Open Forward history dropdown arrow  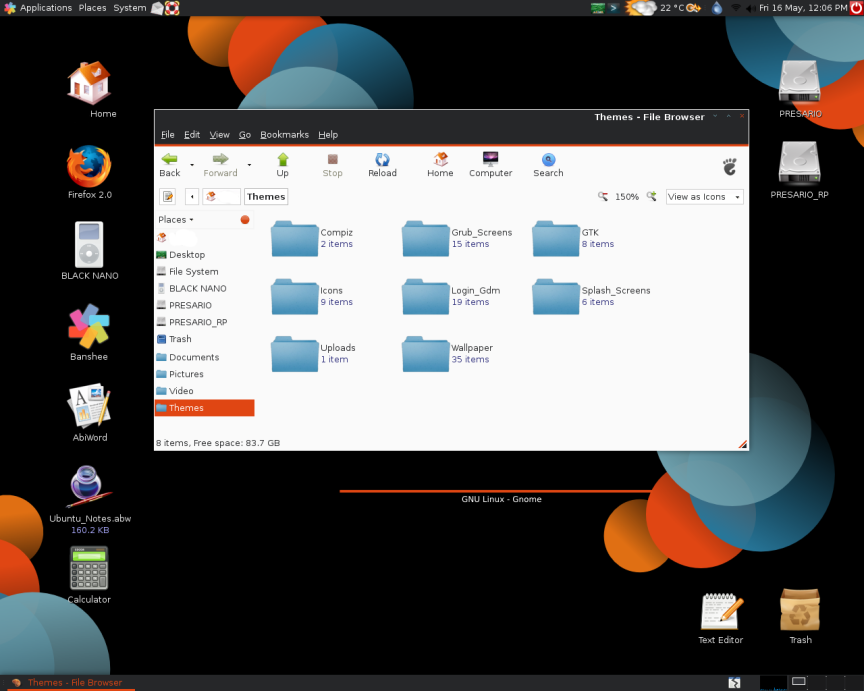click(x=249, y=165)
